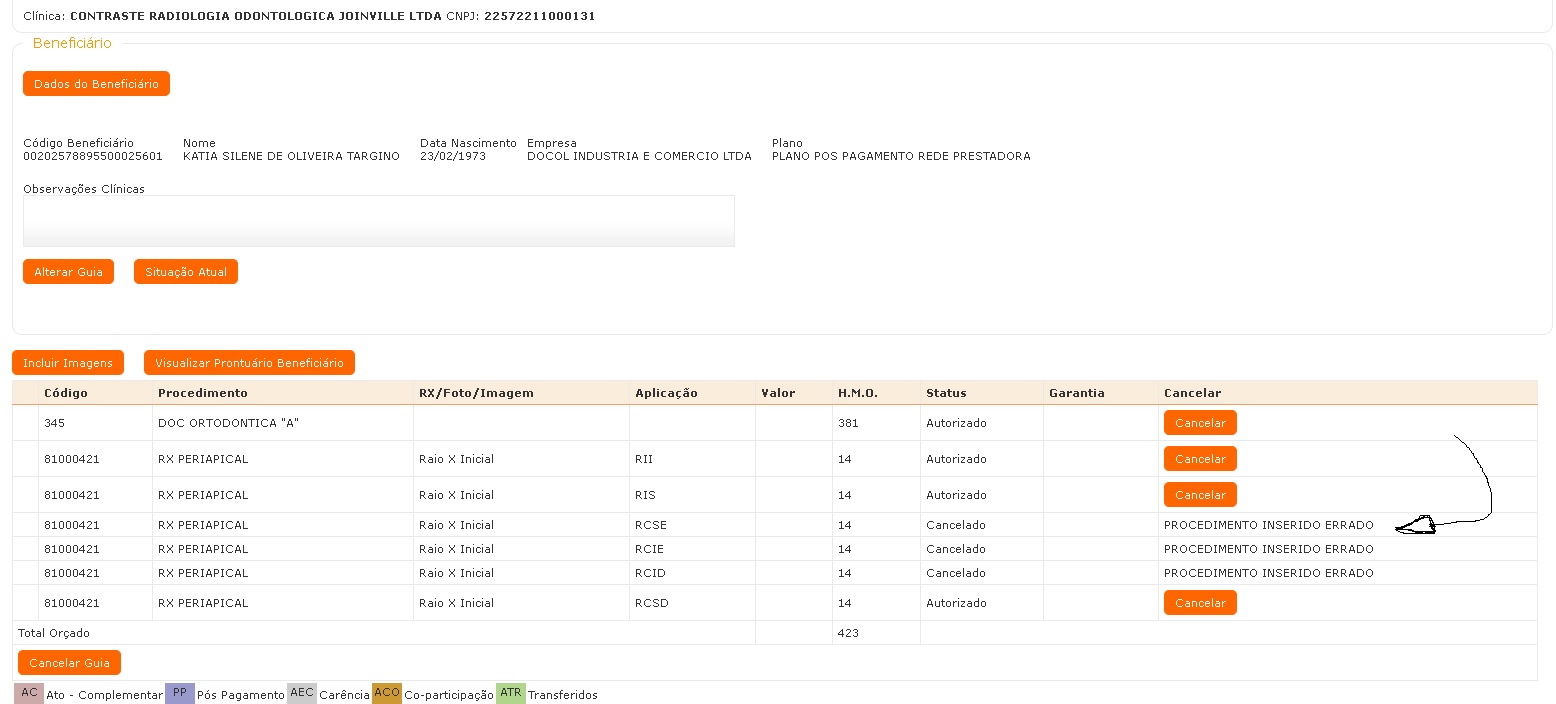The height and width of the screenshot is (704, 1556).
Task: Click the Cancelar Guia button
Action: point(69,663)
